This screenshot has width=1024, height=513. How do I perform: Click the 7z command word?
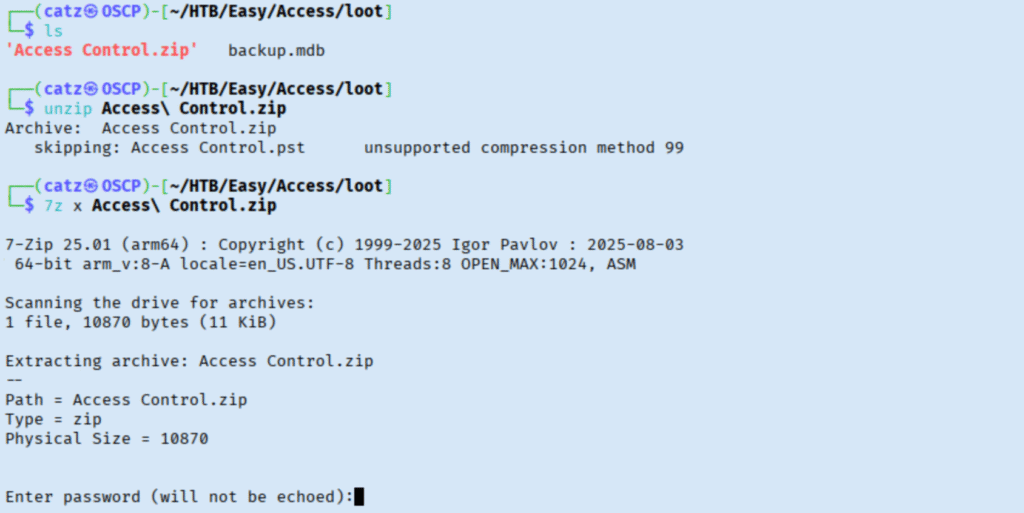53,205
